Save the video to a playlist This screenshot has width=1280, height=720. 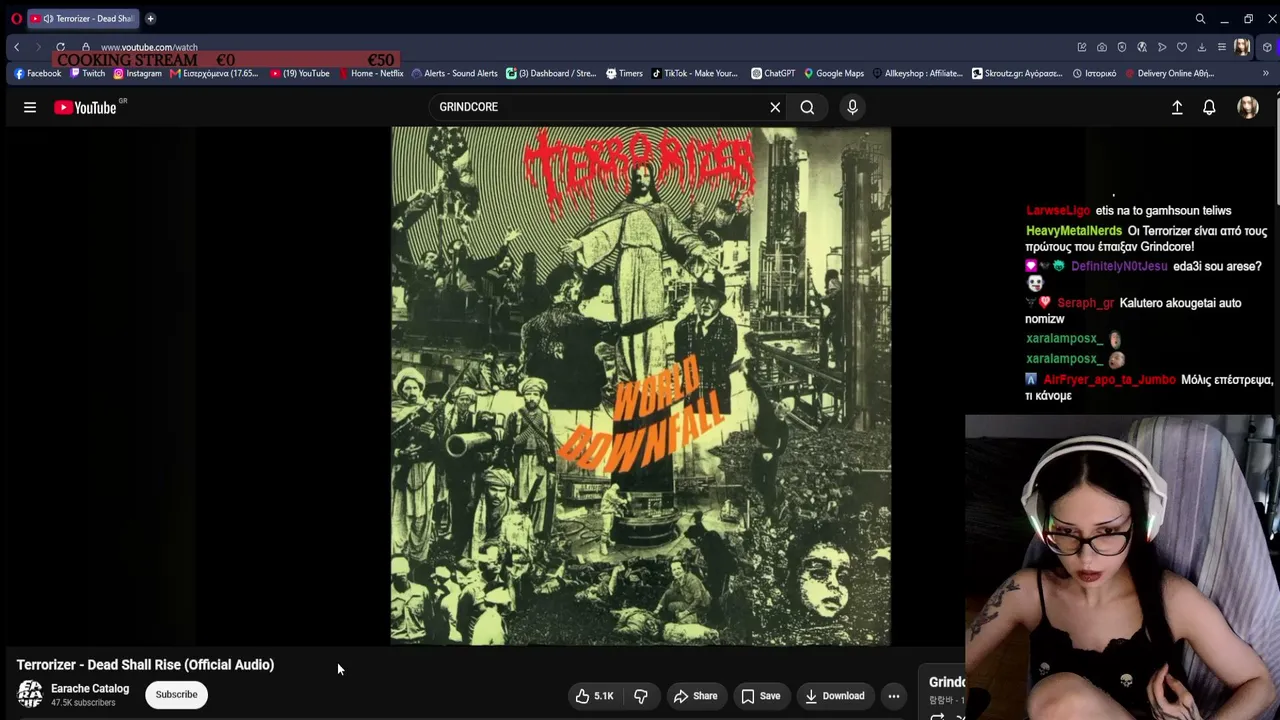click(x=760, y=696)
